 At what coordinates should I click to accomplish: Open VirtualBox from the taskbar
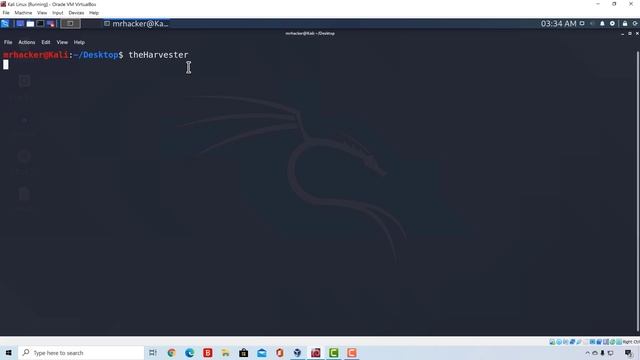coord(298,353)
